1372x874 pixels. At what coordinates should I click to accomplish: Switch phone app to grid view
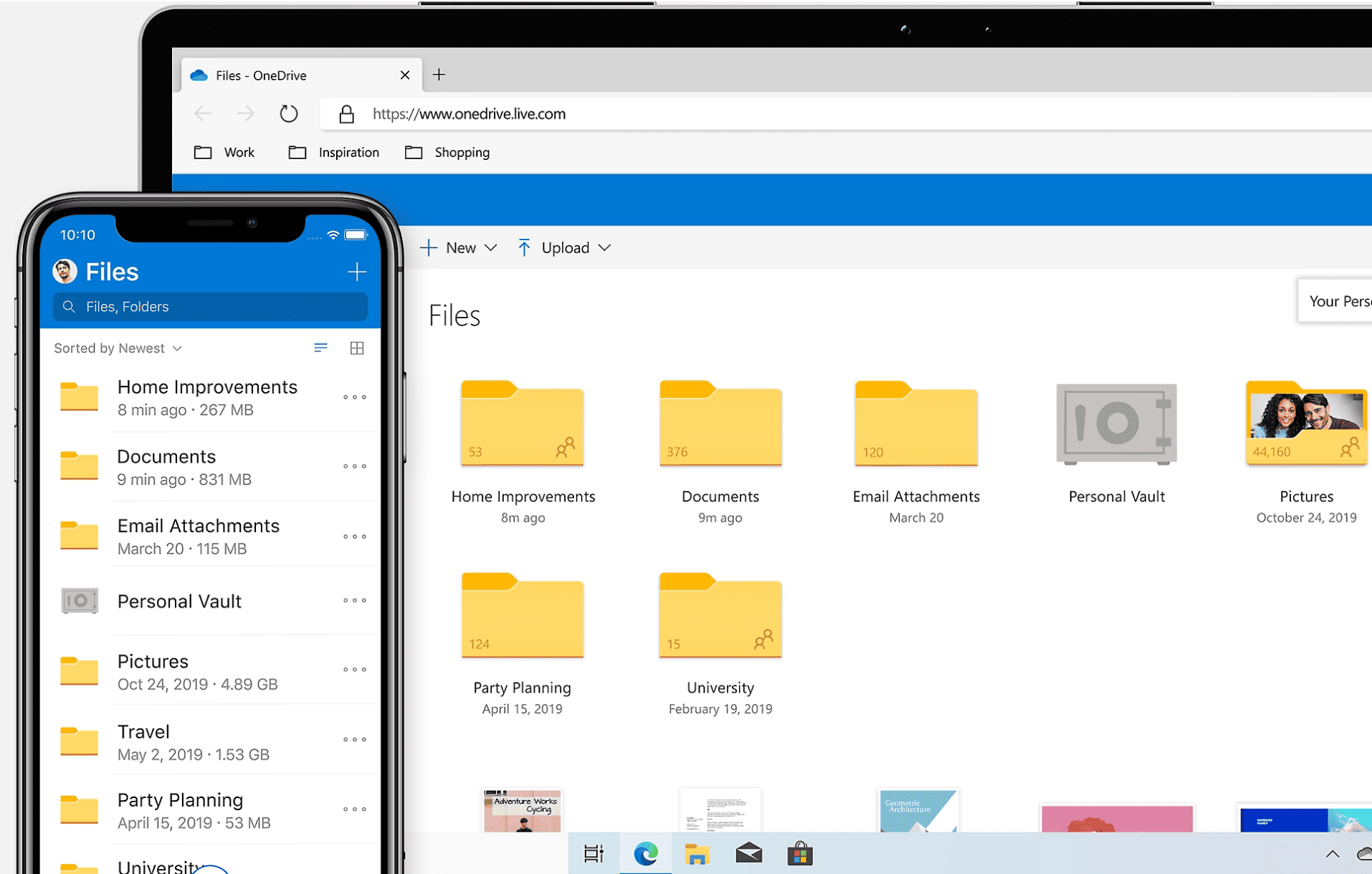click(x=357, y=348)
